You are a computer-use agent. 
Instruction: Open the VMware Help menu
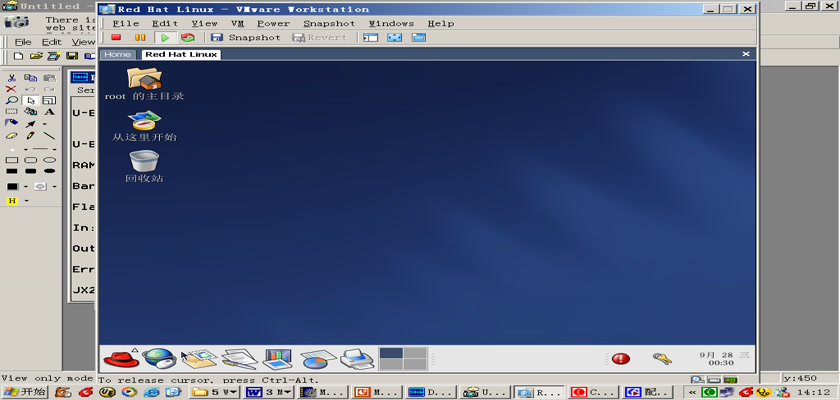[x=441, y=24]
